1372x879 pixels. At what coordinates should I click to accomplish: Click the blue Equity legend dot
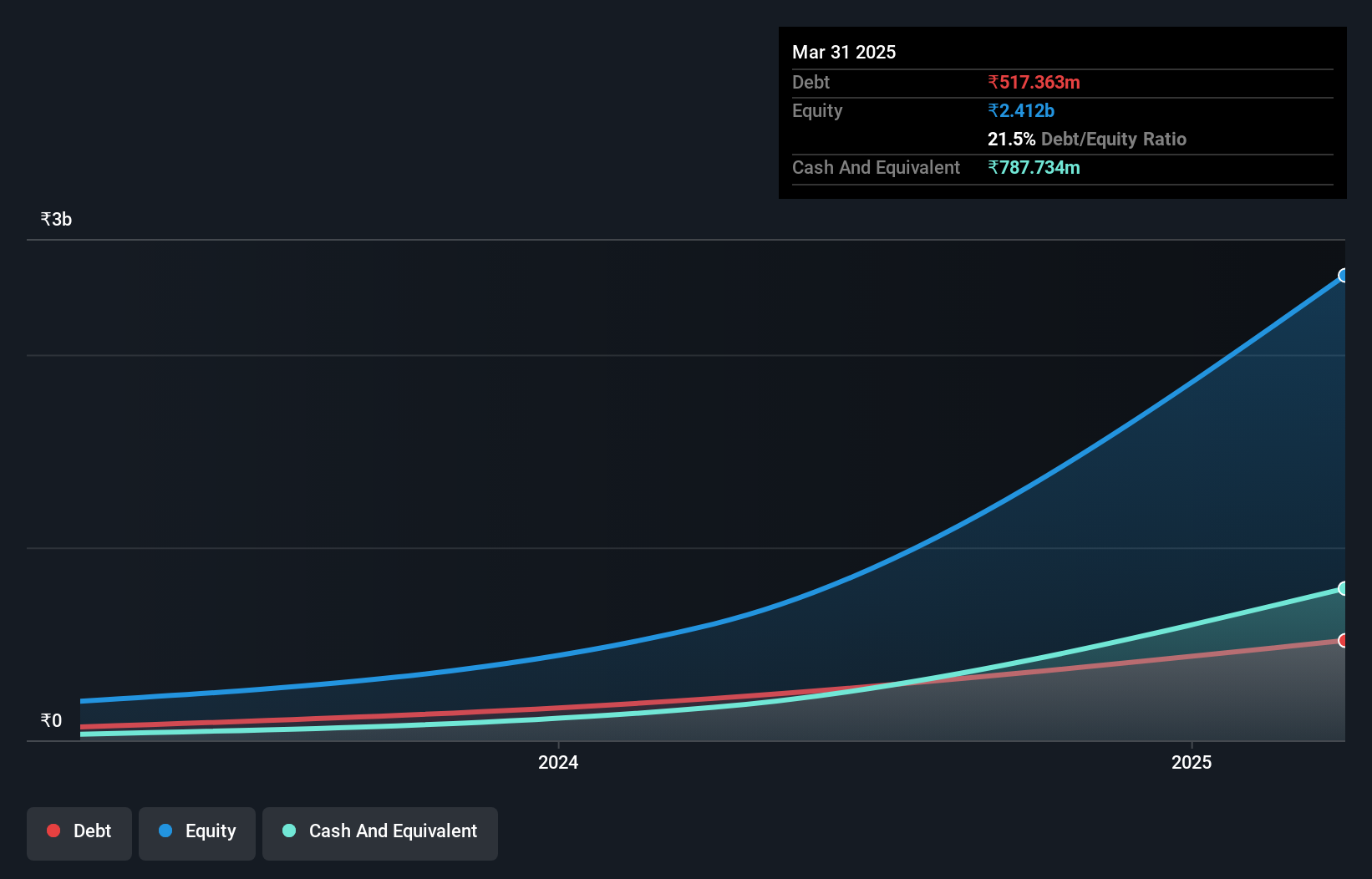pos(165,831)
